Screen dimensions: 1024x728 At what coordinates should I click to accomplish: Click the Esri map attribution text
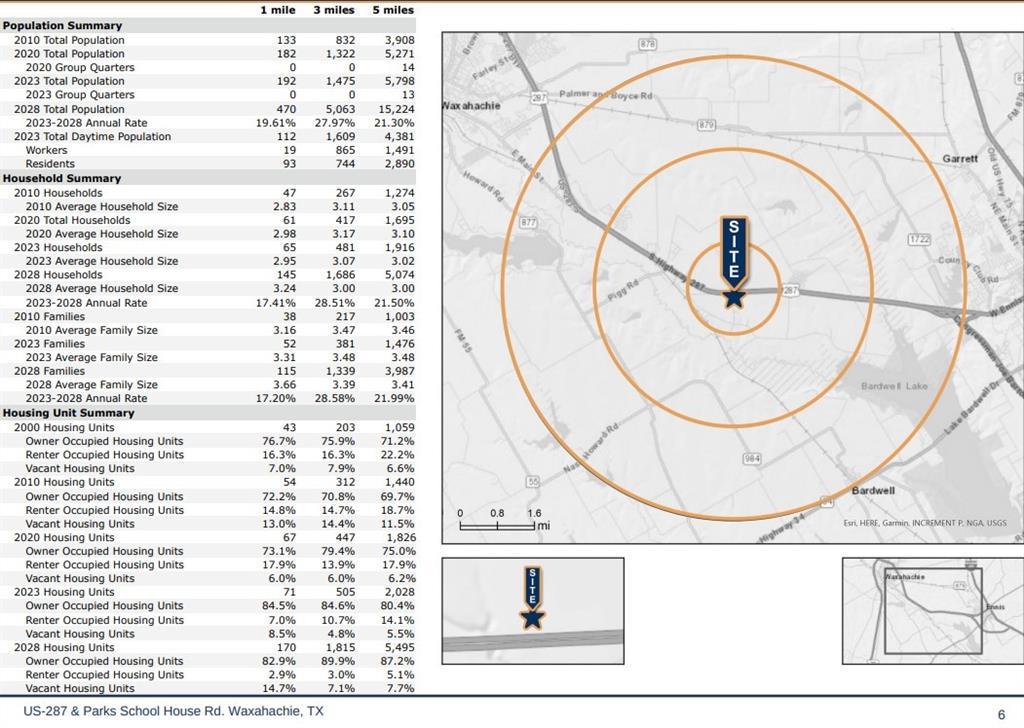click(925, 523)
